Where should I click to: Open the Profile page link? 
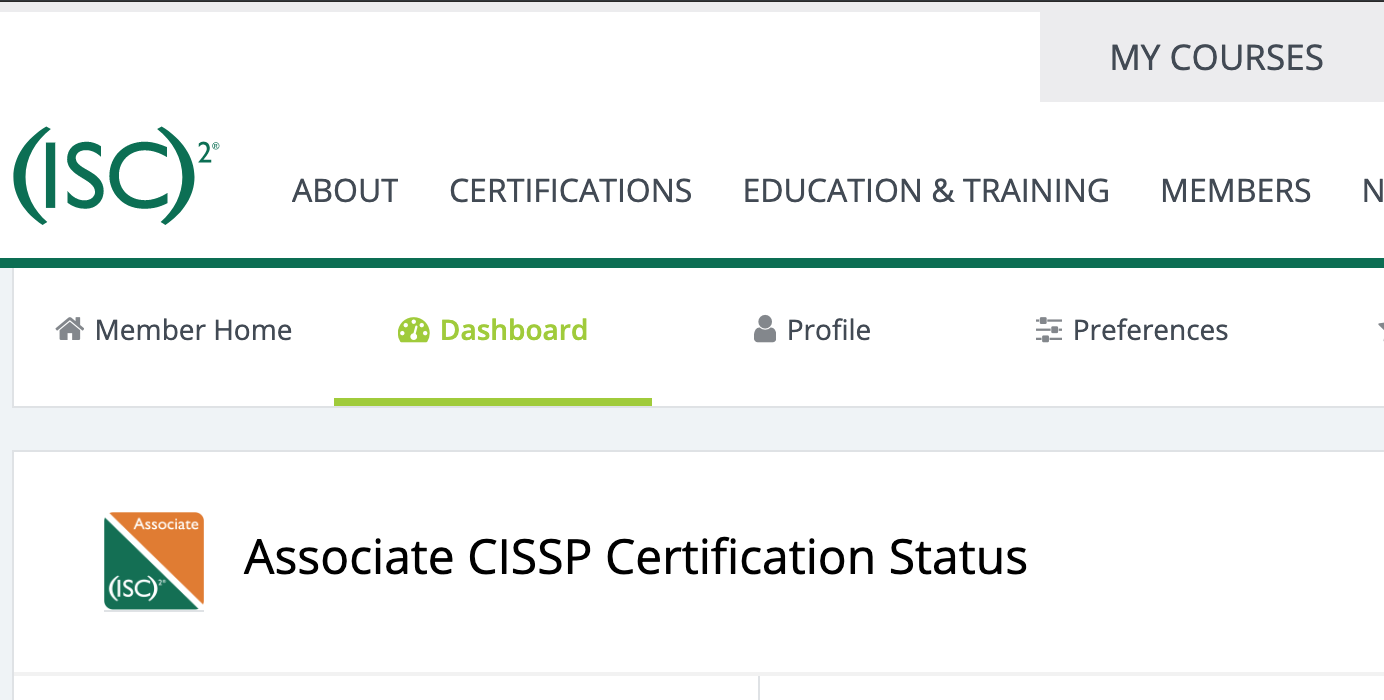click(828, 329)
